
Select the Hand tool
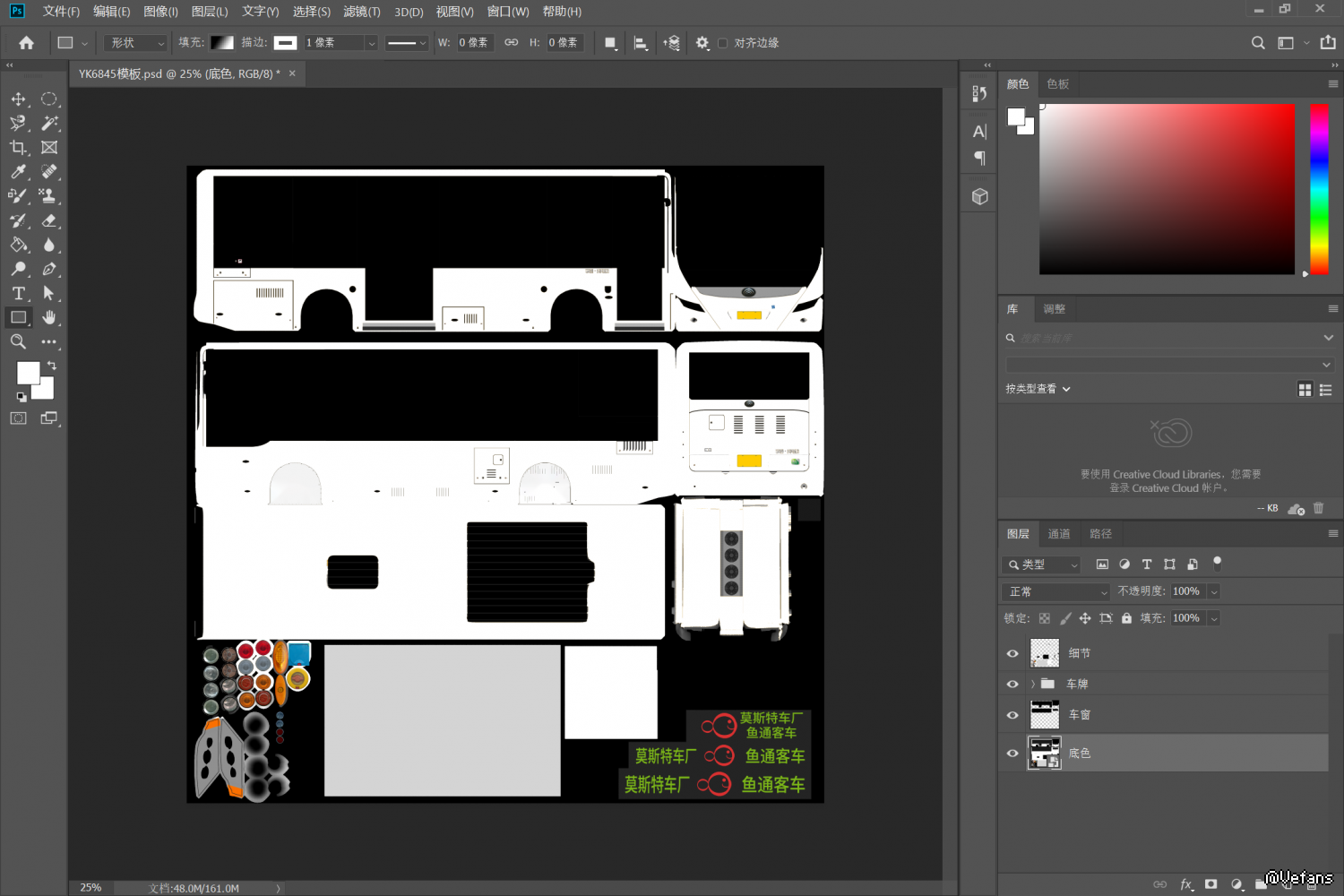[49, 318]
